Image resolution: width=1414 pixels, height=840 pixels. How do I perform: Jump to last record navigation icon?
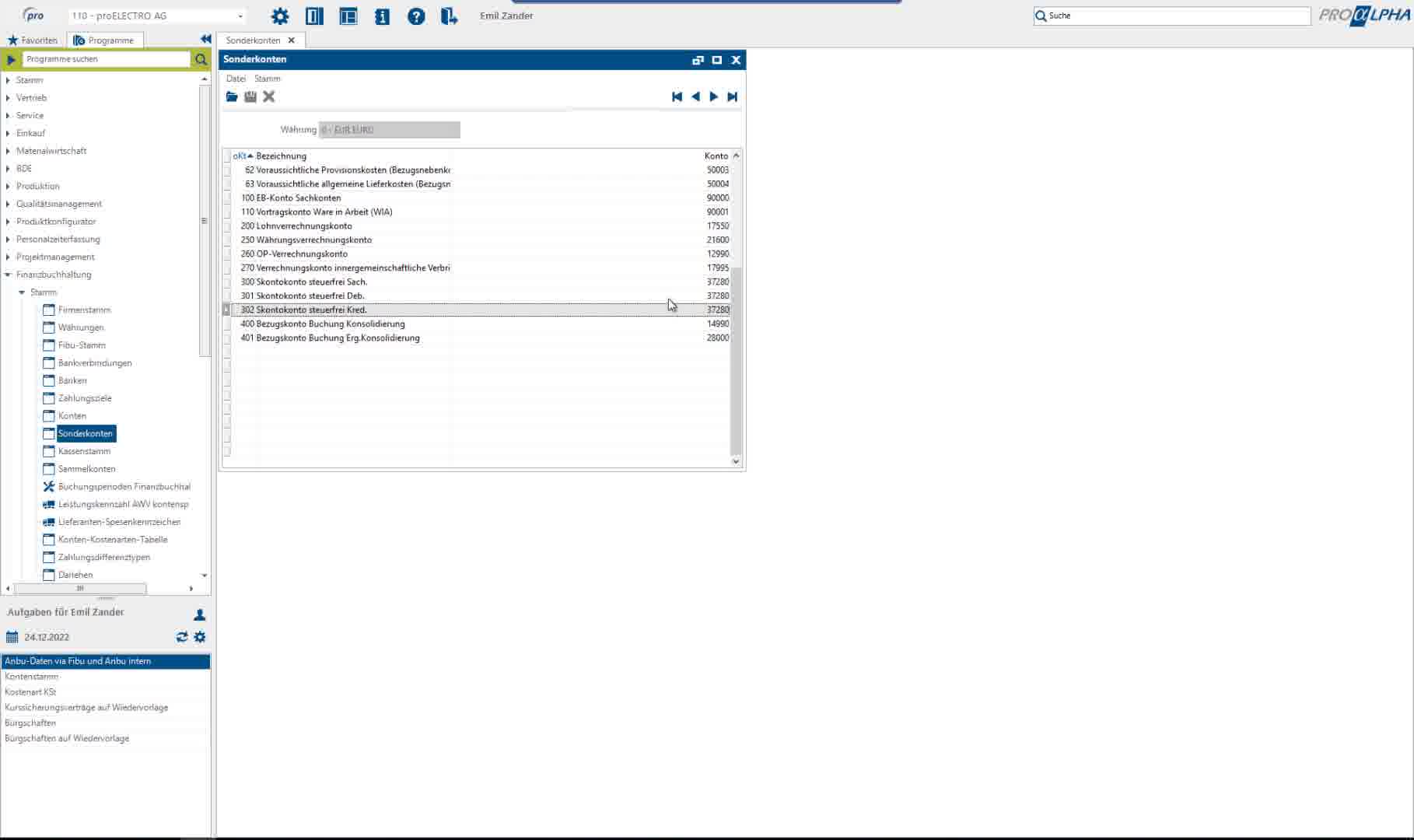click(732, 96)
